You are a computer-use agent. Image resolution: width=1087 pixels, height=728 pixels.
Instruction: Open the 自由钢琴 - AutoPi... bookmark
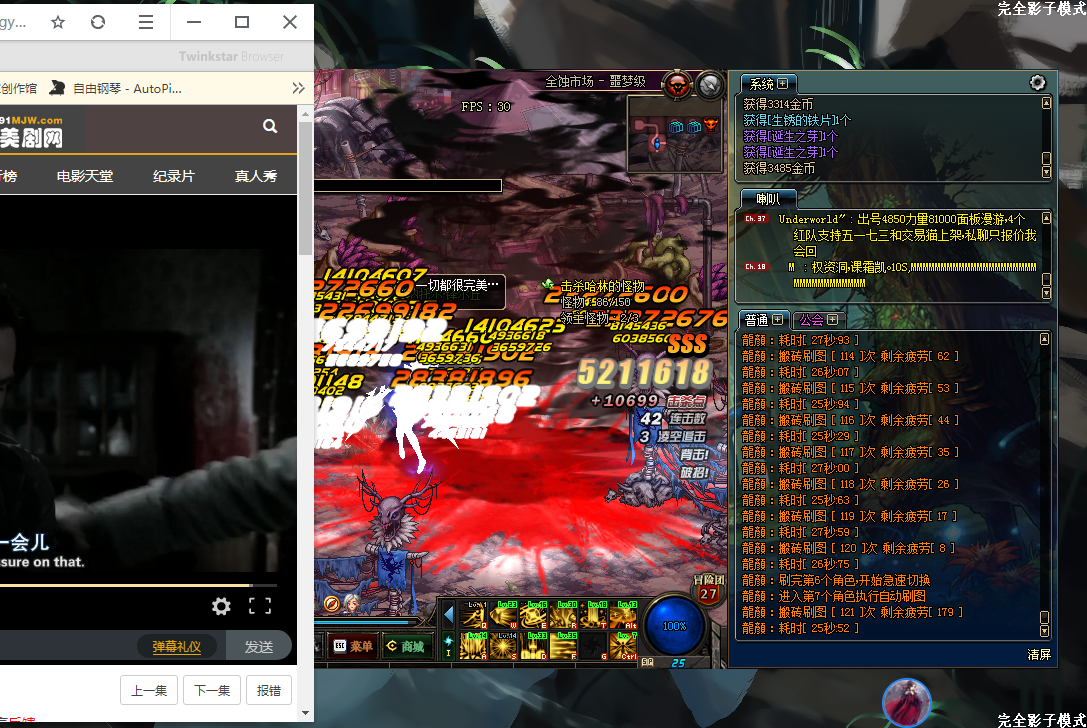[x=116, y=88]
